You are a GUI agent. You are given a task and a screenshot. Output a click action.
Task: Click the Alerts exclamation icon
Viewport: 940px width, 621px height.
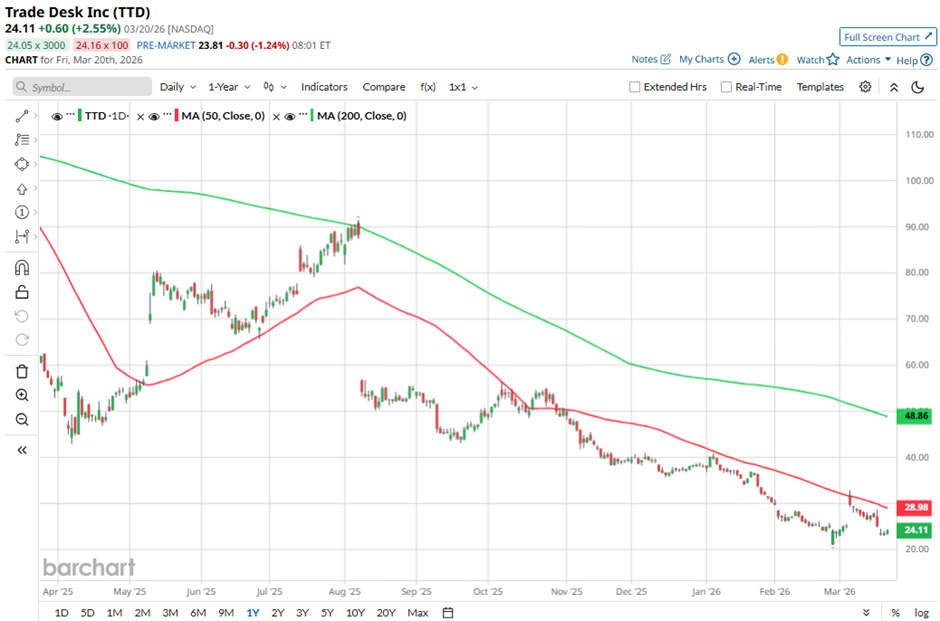(782, 59)
